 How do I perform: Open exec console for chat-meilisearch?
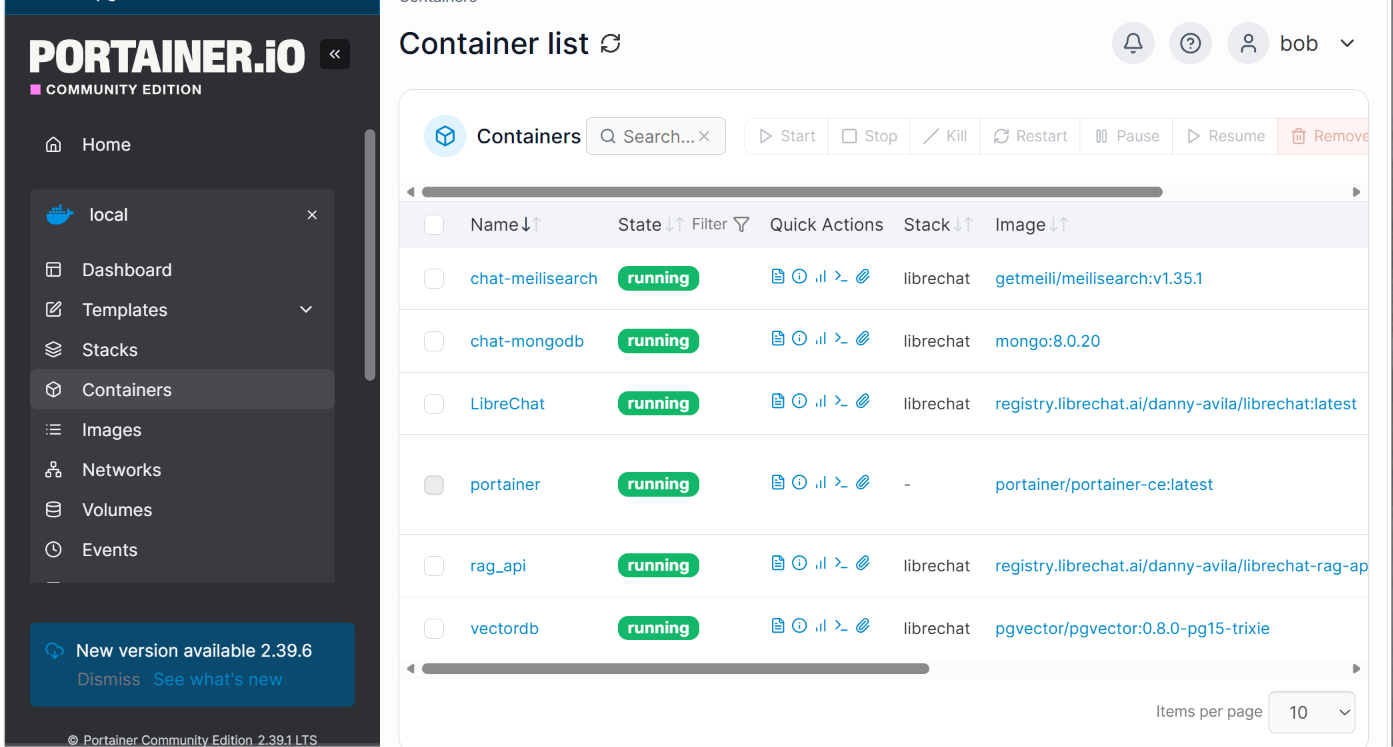pos(841,277)
